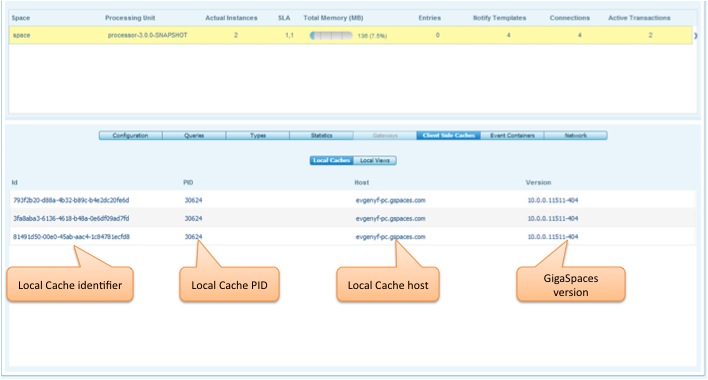Select cache id starting with 81491d50

tap(71, 236)
